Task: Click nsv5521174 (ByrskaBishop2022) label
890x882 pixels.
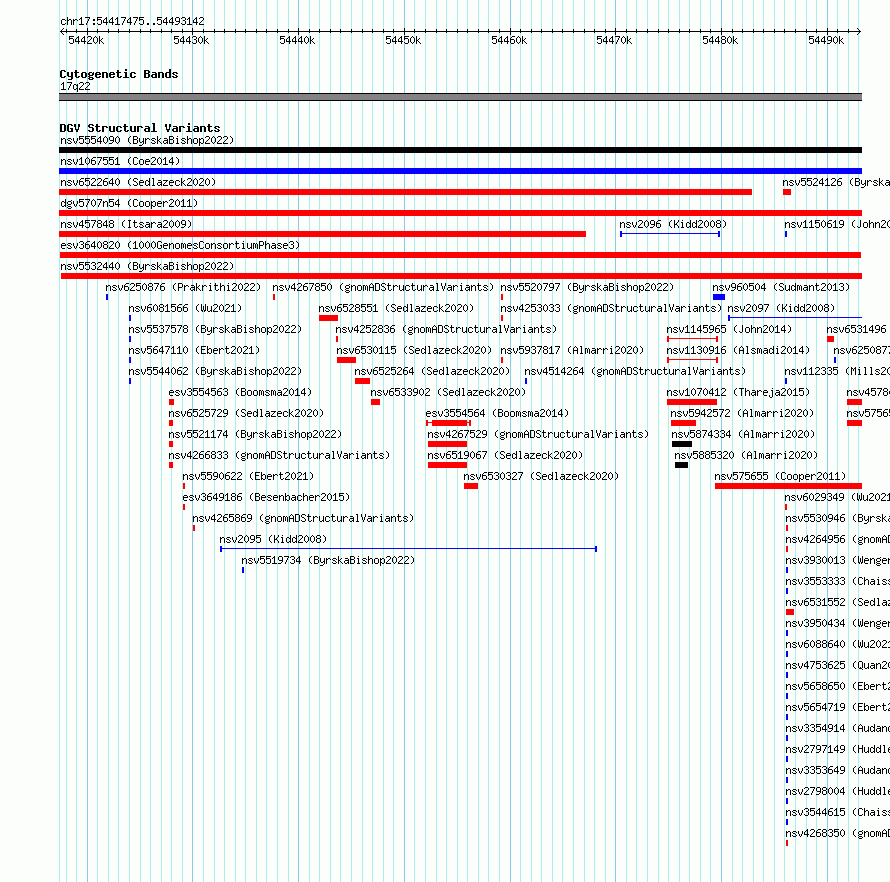Action: click(x=255, y=434)
